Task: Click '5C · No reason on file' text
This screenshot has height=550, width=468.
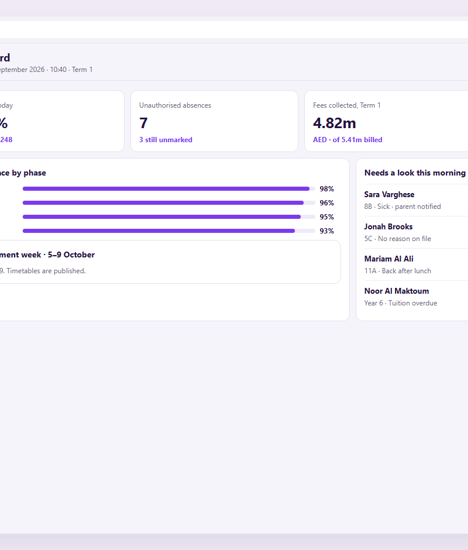Action: [x=397, y=239]
